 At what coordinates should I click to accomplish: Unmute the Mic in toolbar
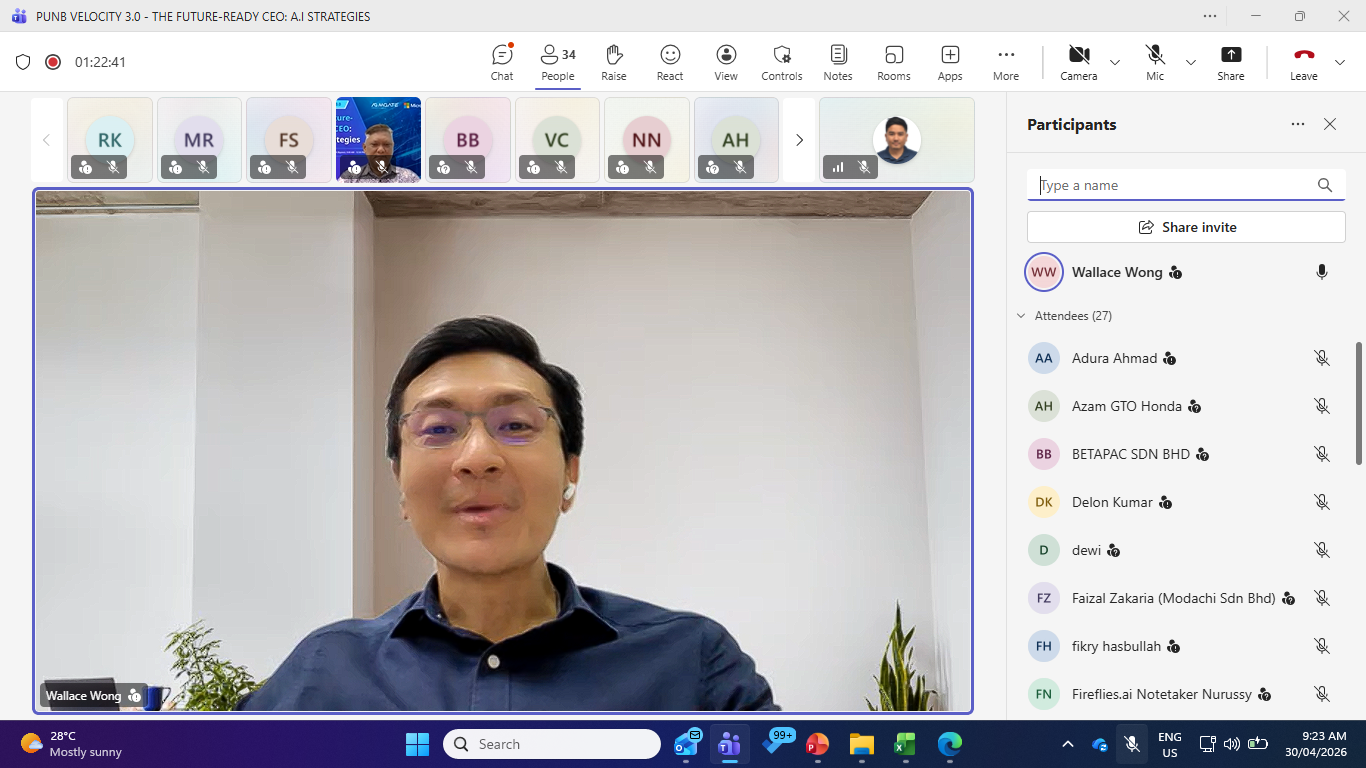click(x=1155, y=62)
